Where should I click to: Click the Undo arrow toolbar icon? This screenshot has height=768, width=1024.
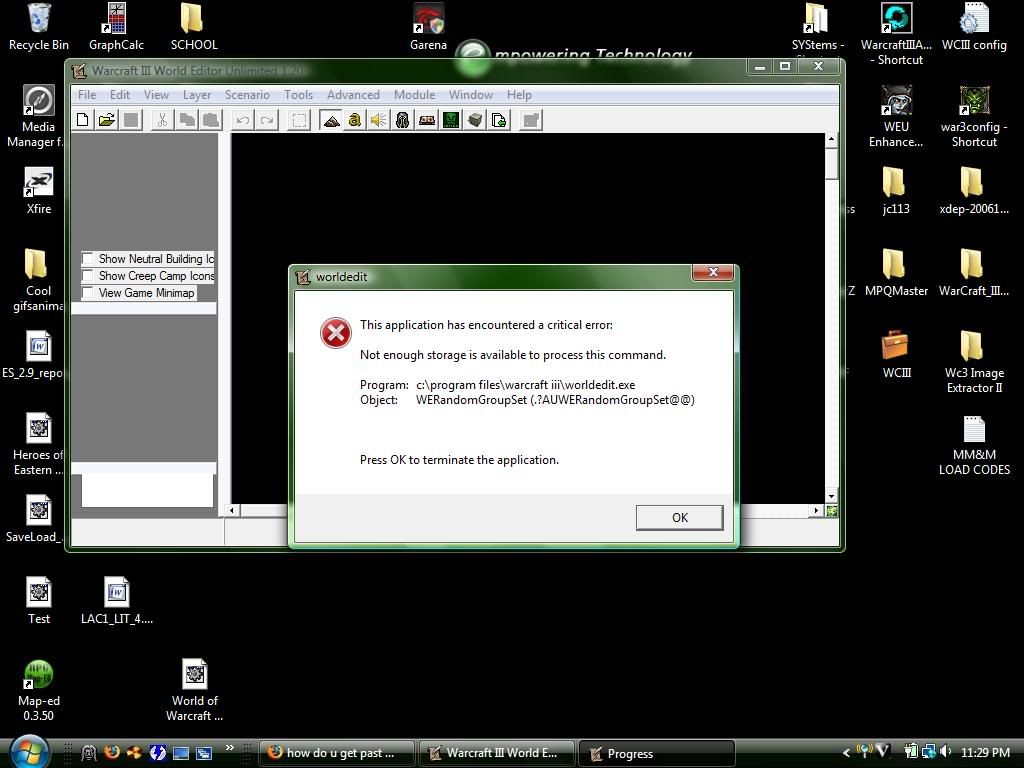point(243,120)
